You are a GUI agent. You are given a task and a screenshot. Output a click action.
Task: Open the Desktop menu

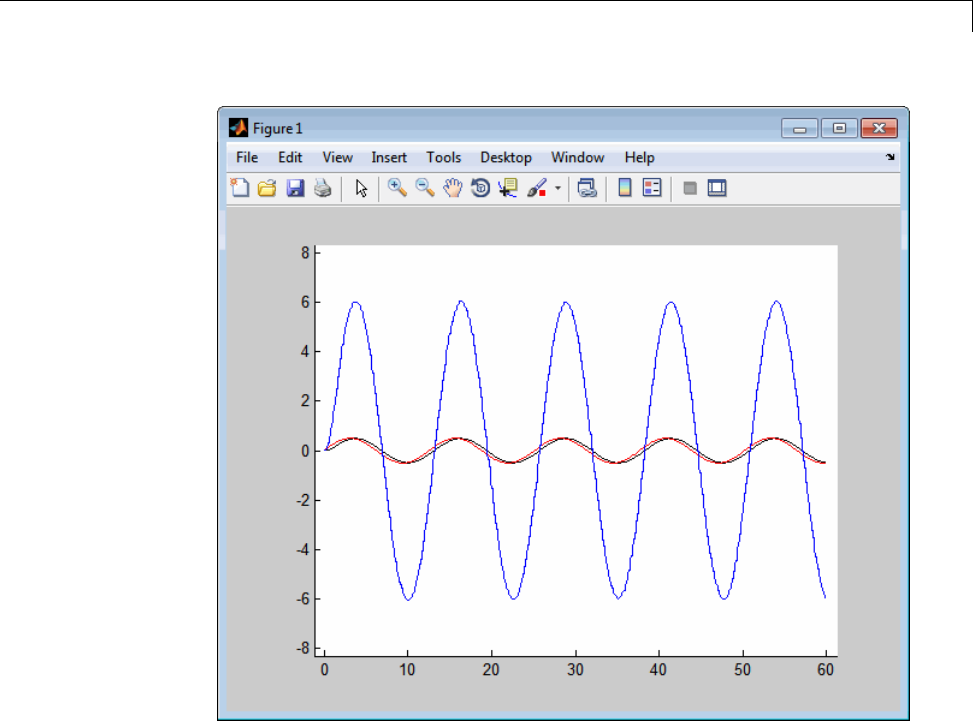click(506, 158)
